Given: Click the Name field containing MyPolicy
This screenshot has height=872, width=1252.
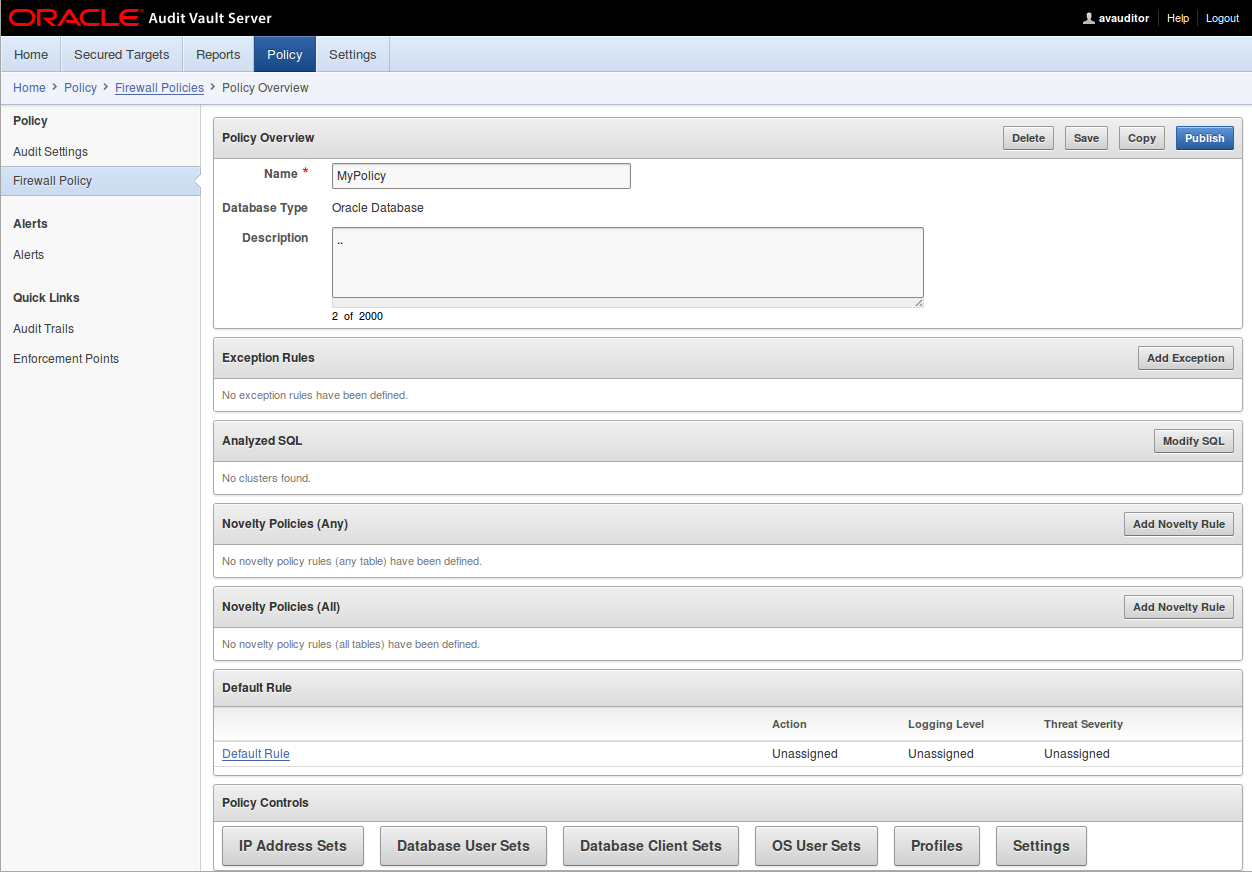Looking at the screenshot, I should (x=481, y=176).
